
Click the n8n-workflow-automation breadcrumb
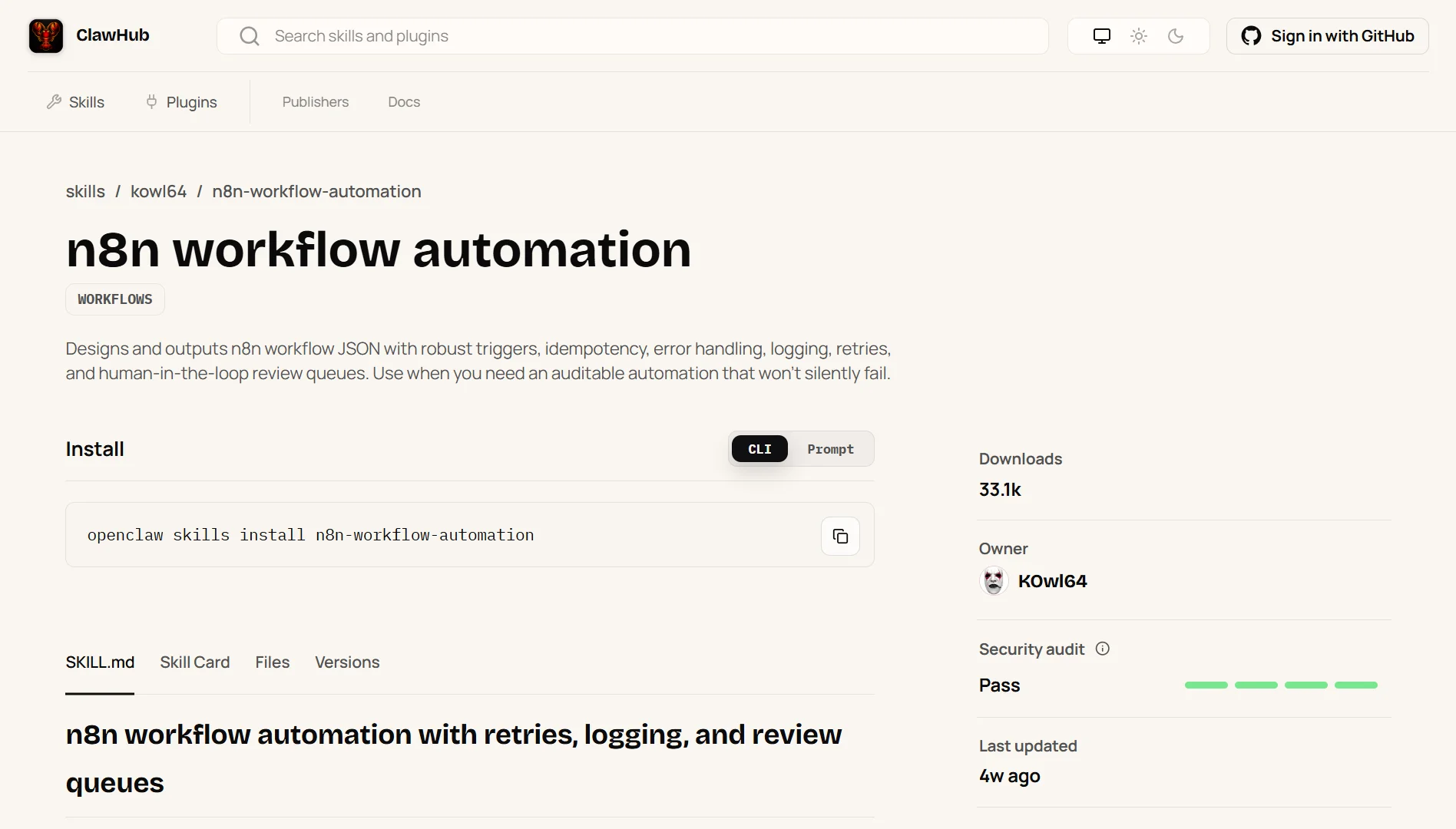tap(316, 191)
